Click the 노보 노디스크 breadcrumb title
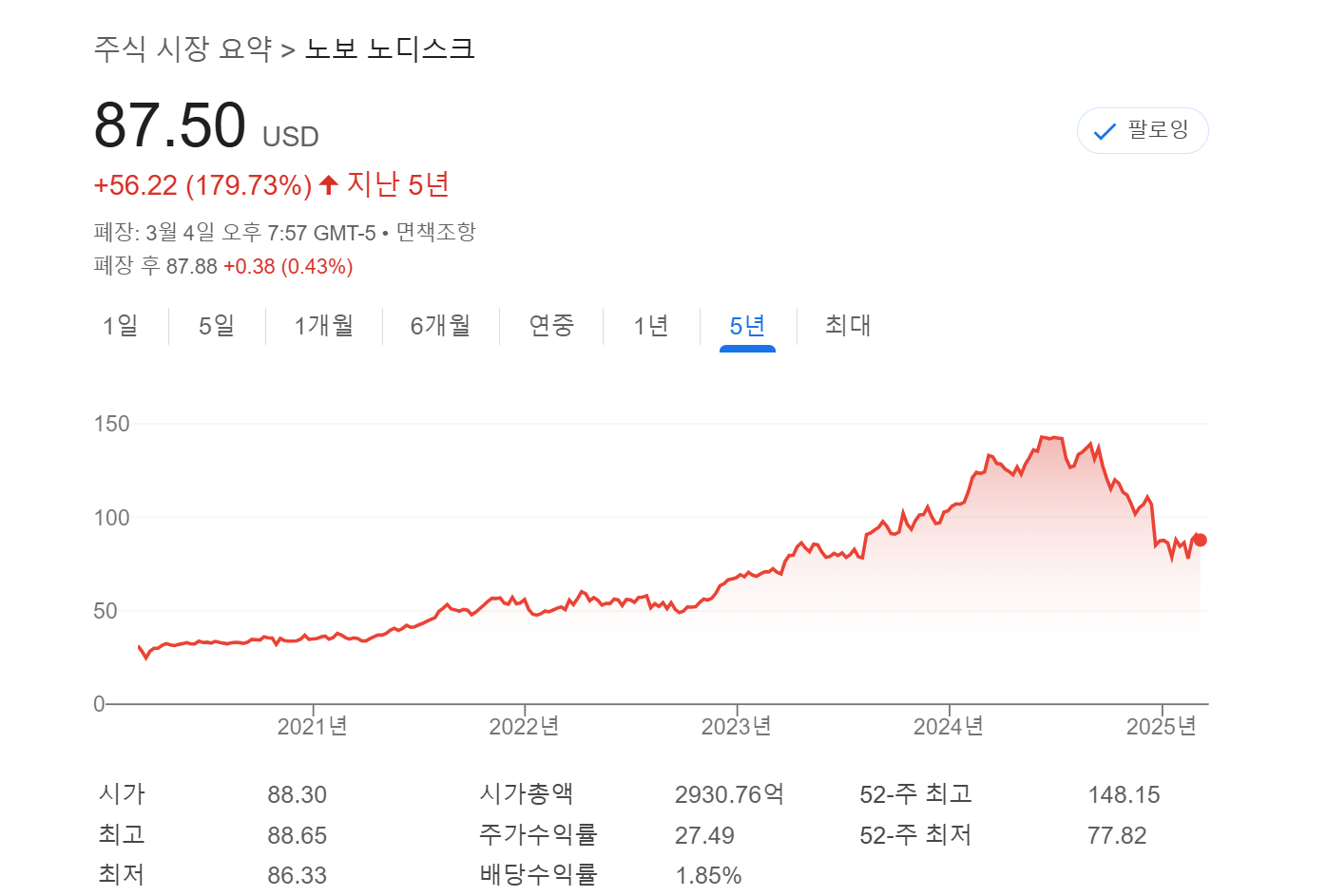Screen dimensions: 1327x896 click(x=390, y=48)
